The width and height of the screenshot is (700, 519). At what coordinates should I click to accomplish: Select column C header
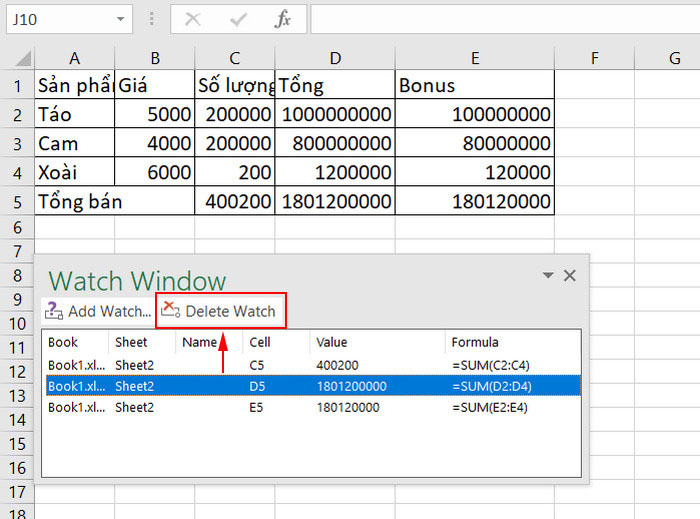[235, 58]
